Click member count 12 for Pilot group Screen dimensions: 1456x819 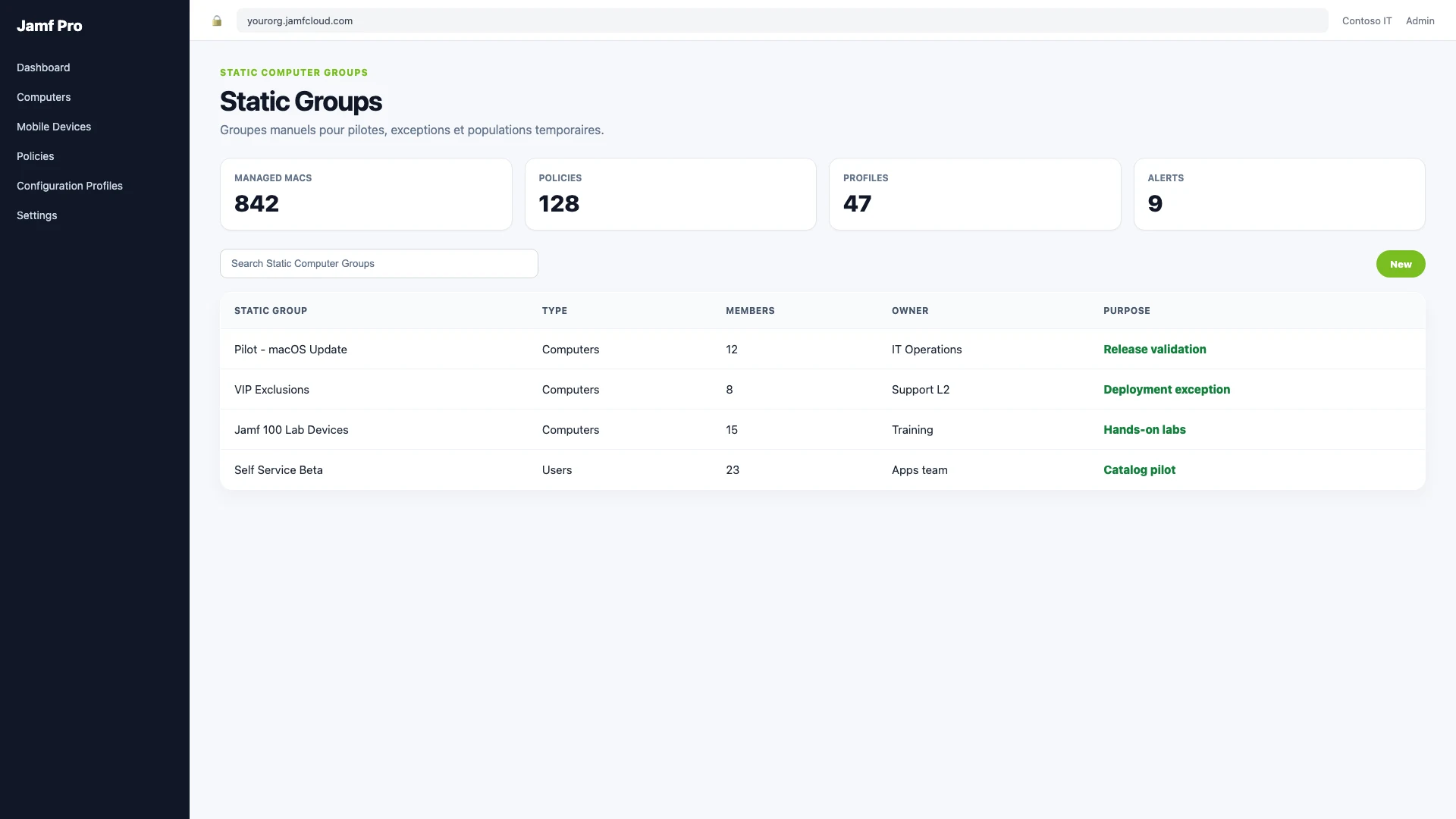click(x=732, y=349)
